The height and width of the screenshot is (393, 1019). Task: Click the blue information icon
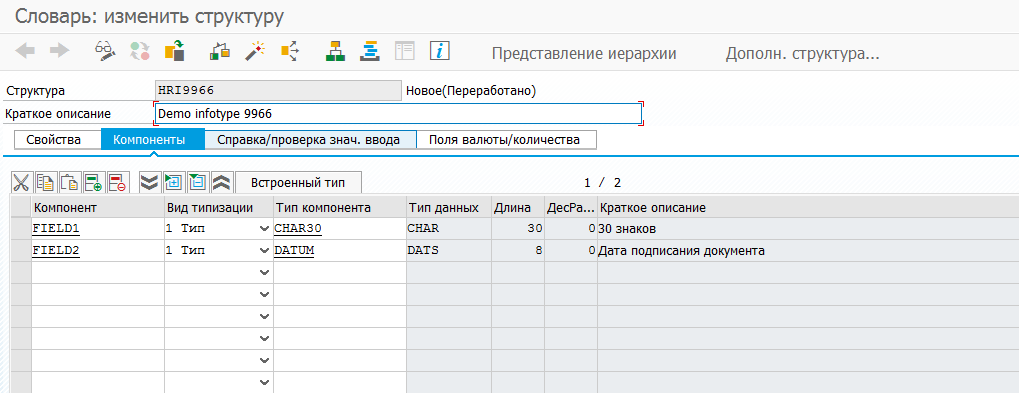tap(440, 51)
